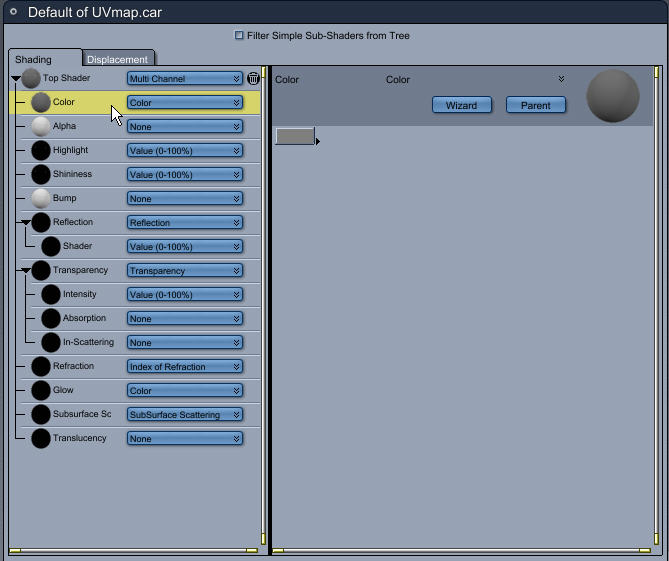This screenshot has width=669, height=561.
Task: Select the Top Shader sphere icon
Action: [31, 78]
